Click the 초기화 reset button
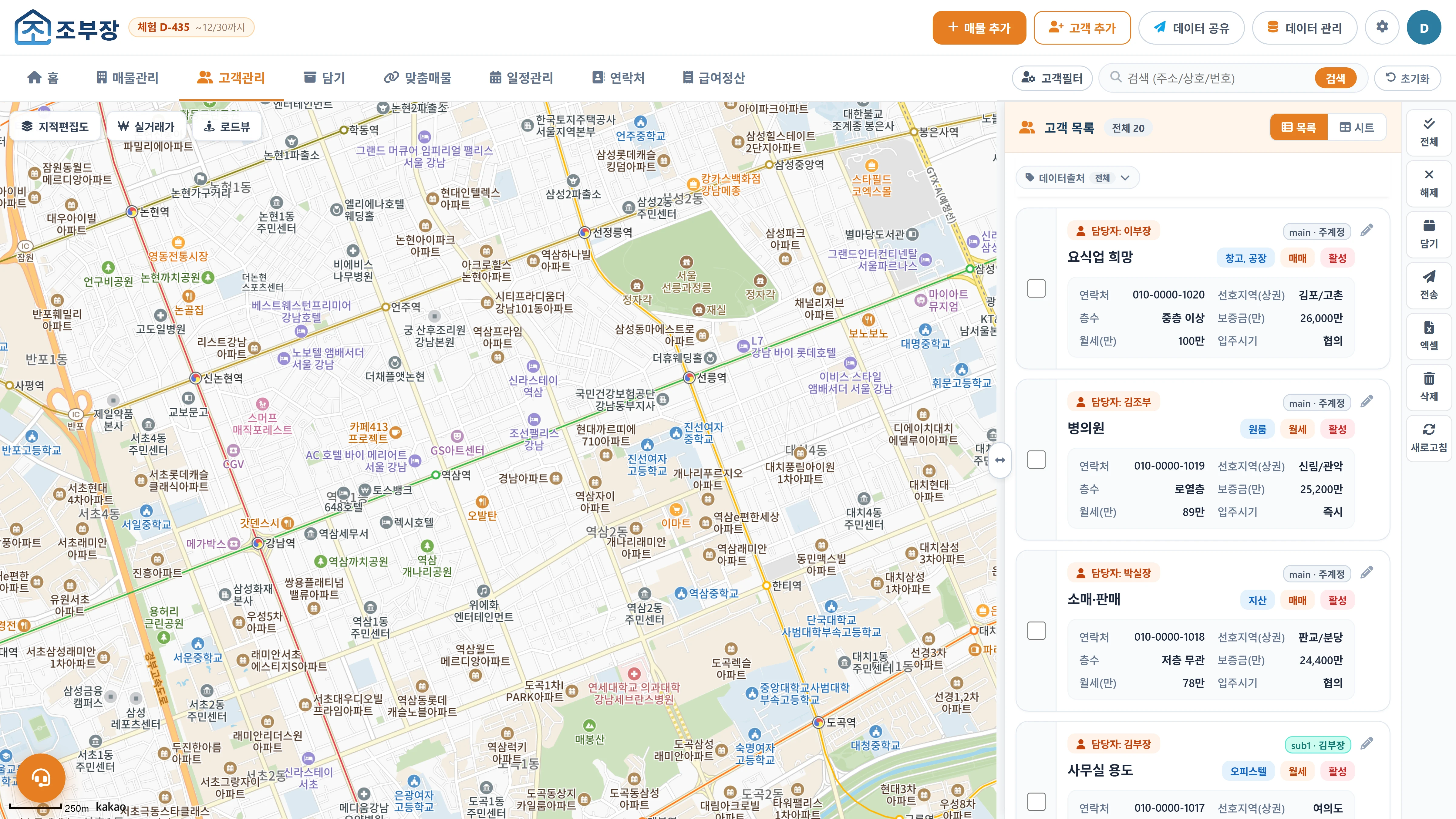 point(1407,78)
